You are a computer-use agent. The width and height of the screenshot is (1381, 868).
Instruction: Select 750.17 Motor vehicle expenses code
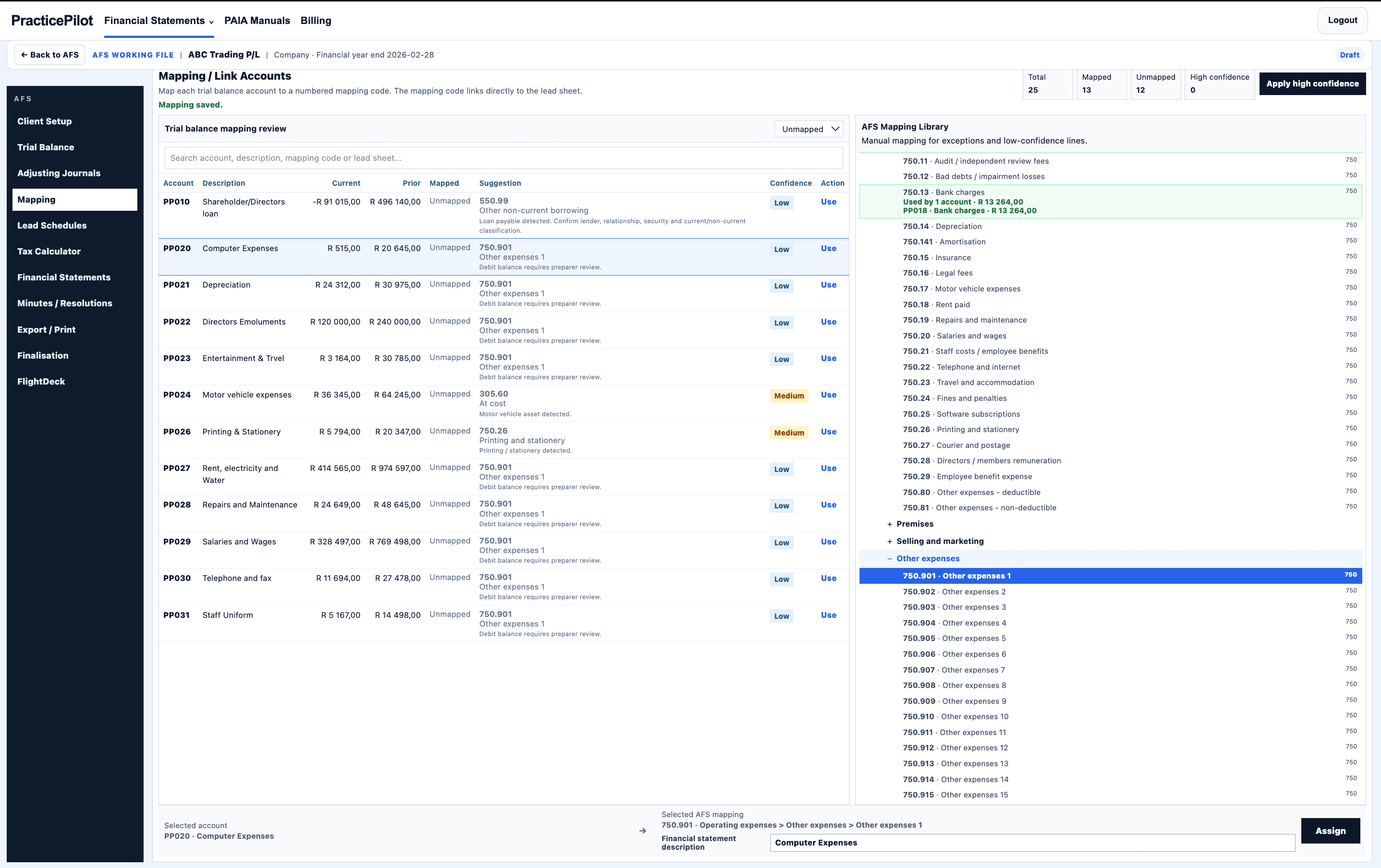tap(1110, 289)
